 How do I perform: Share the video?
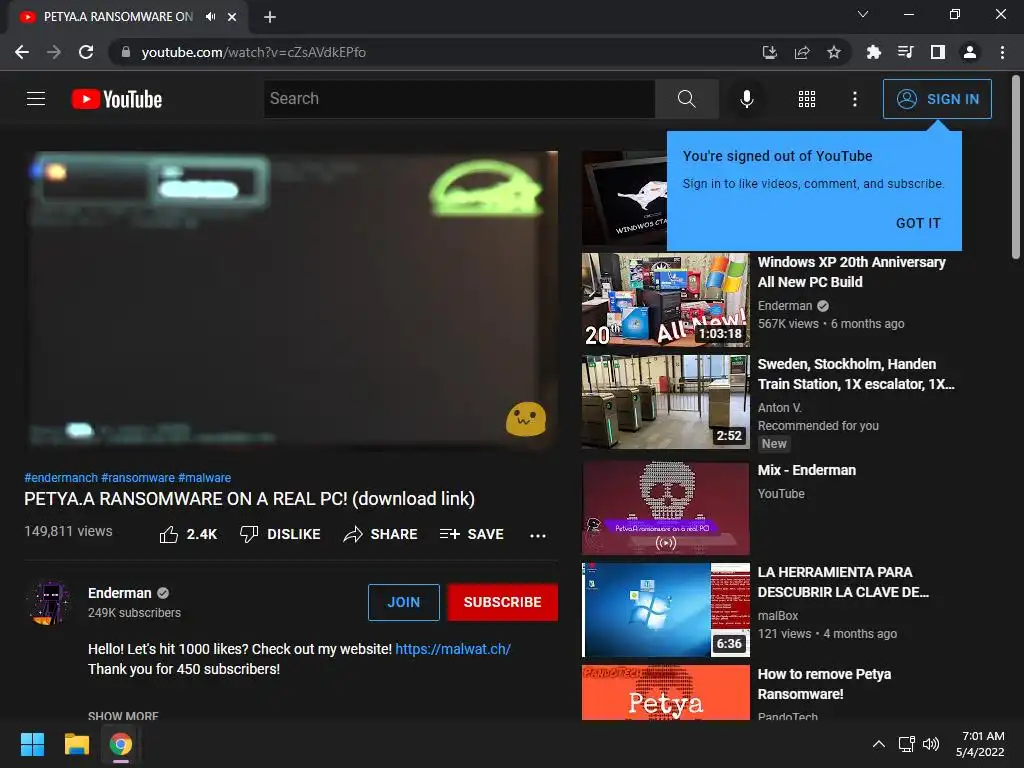(380, 534)
